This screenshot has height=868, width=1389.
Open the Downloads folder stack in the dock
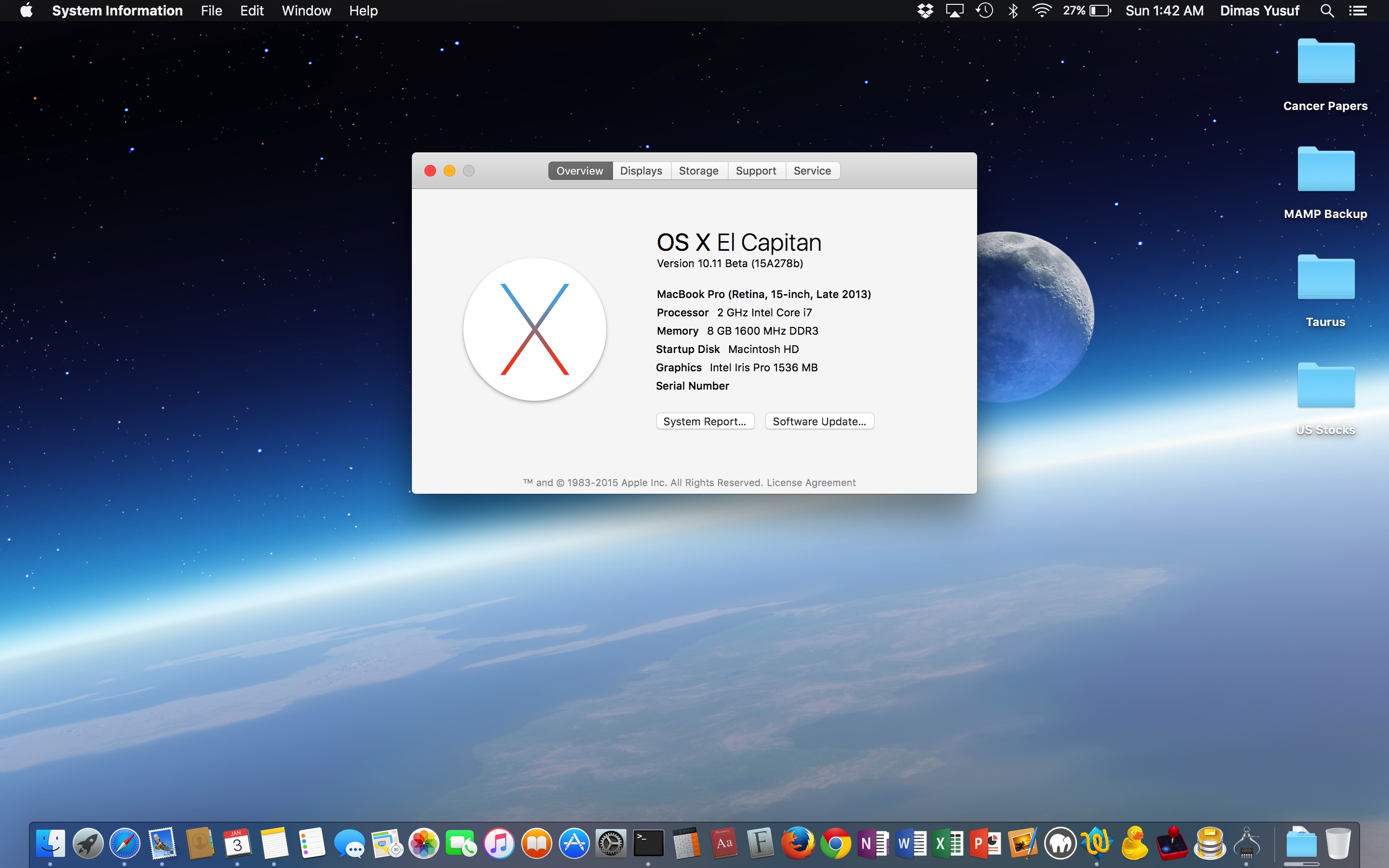click(x=1301, y=843)
